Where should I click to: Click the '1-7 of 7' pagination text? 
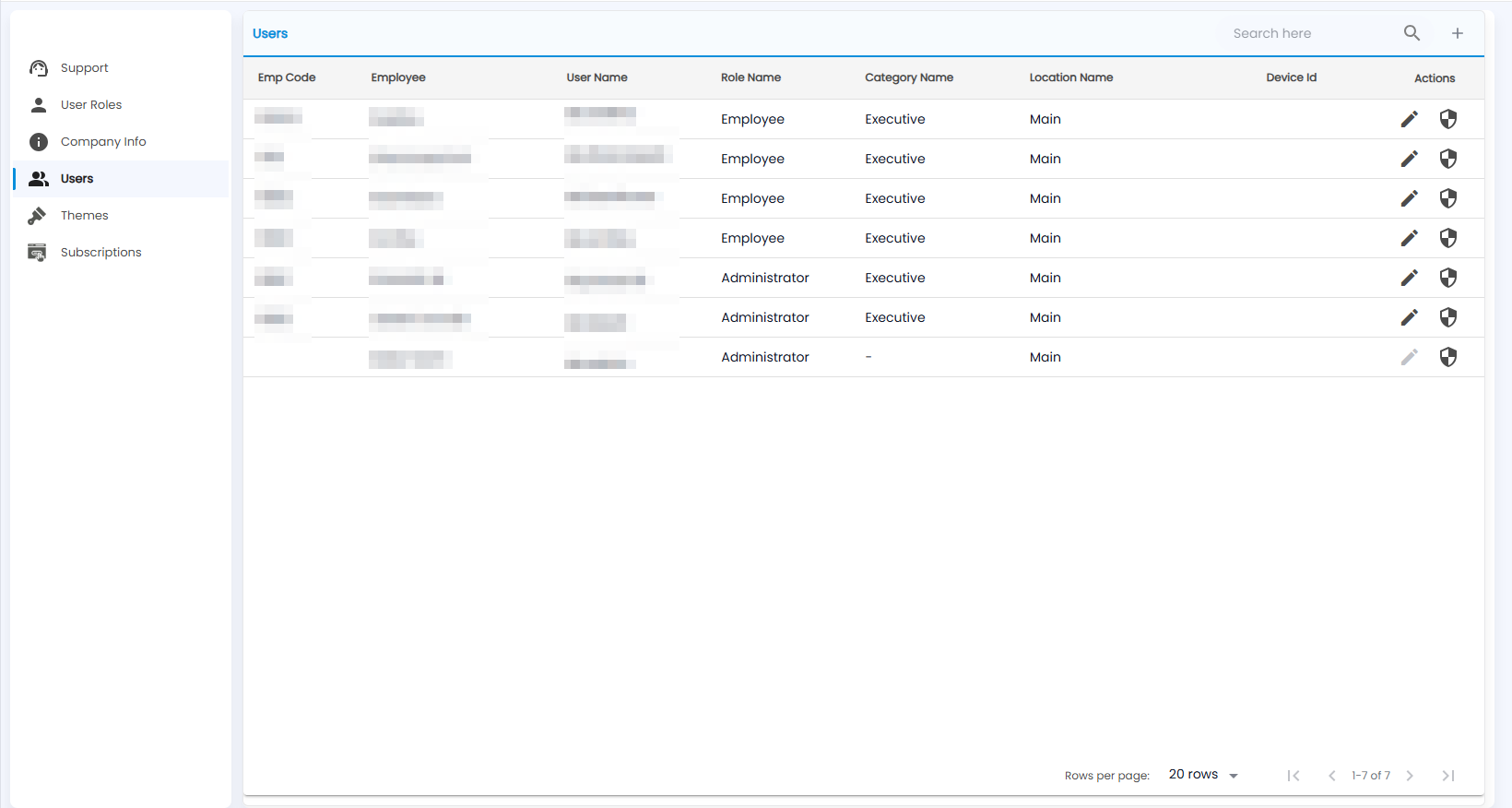click(x=1371, y=776)
